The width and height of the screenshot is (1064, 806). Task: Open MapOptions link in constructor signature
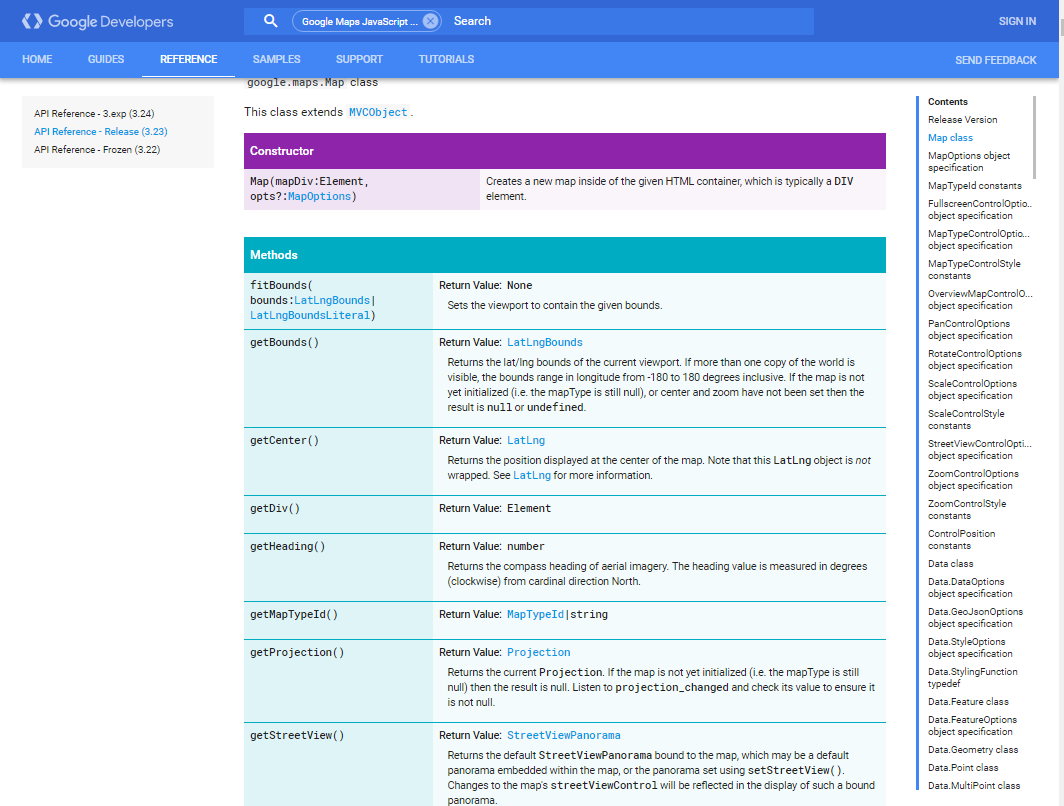coord(319,196)
